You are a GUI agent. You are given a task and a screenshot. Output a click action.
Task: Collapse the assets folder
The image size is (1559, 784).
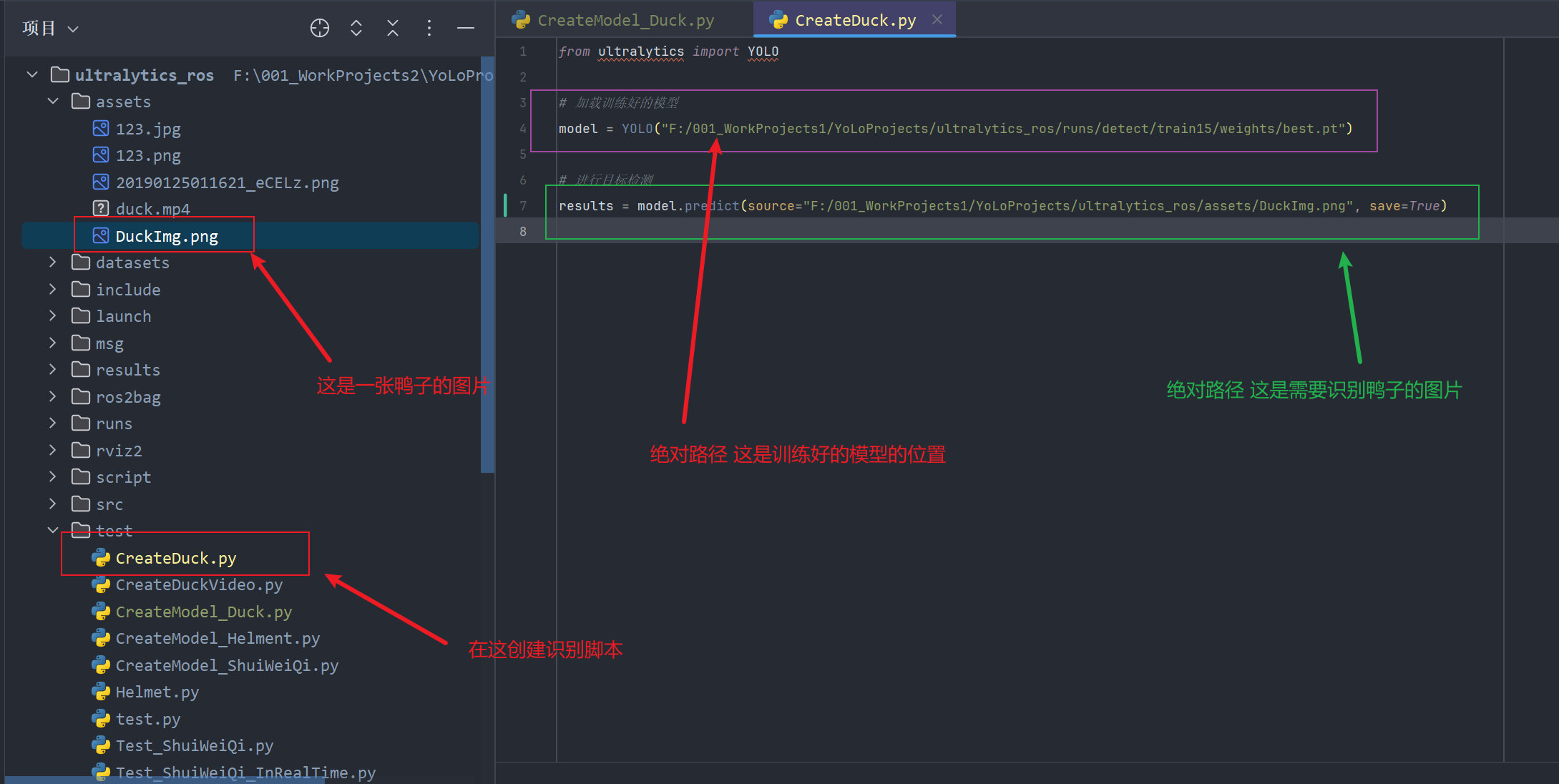click(x=52, y=101)
